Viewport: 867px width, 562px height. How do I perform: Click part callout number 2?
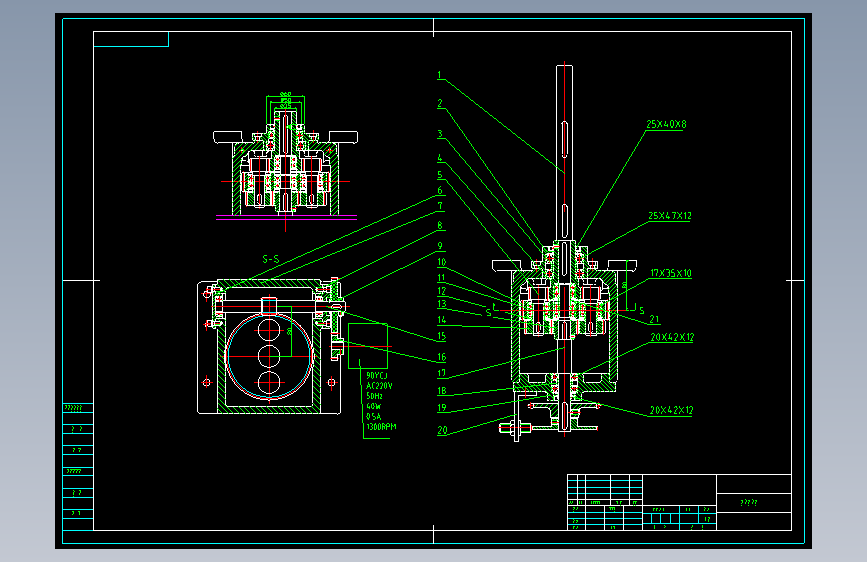click(440, 103)
